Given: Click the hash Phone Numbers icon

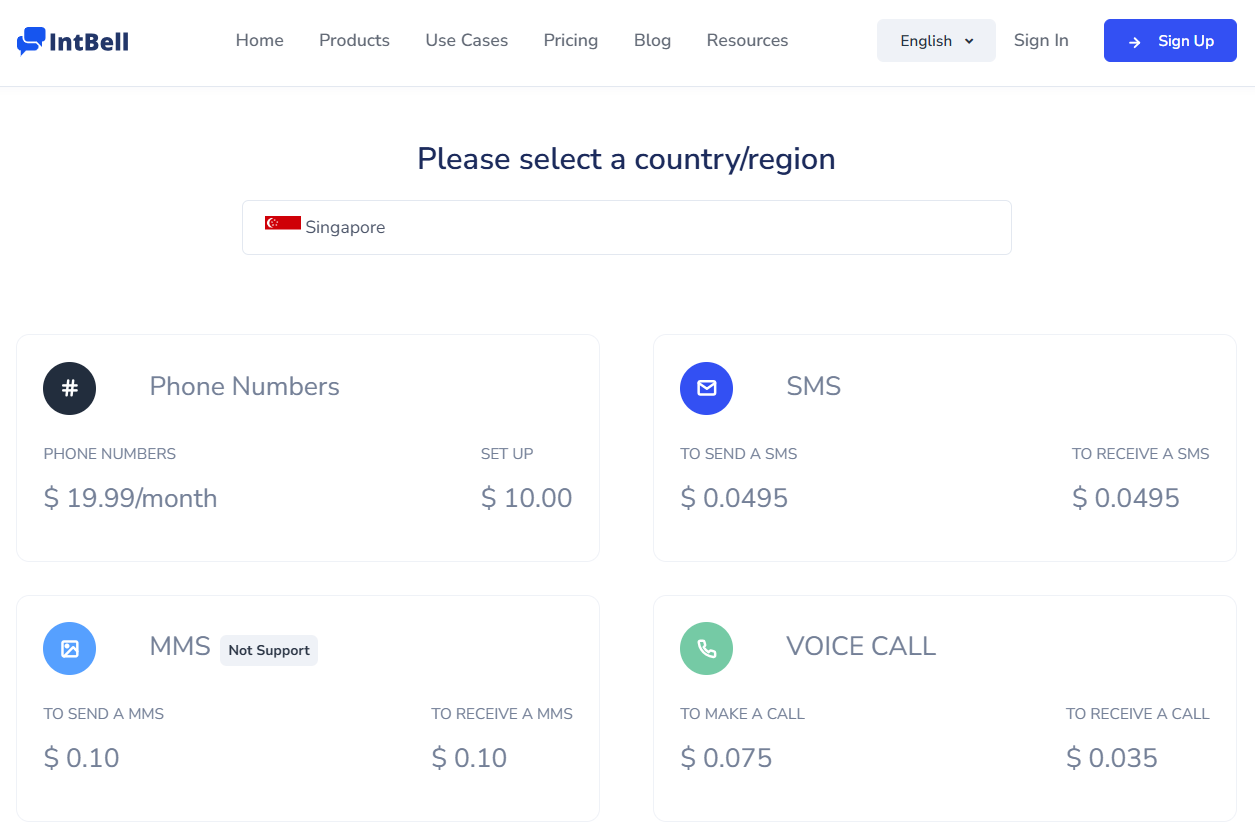Looking at the screenshot, I should [x=70, y=388].
